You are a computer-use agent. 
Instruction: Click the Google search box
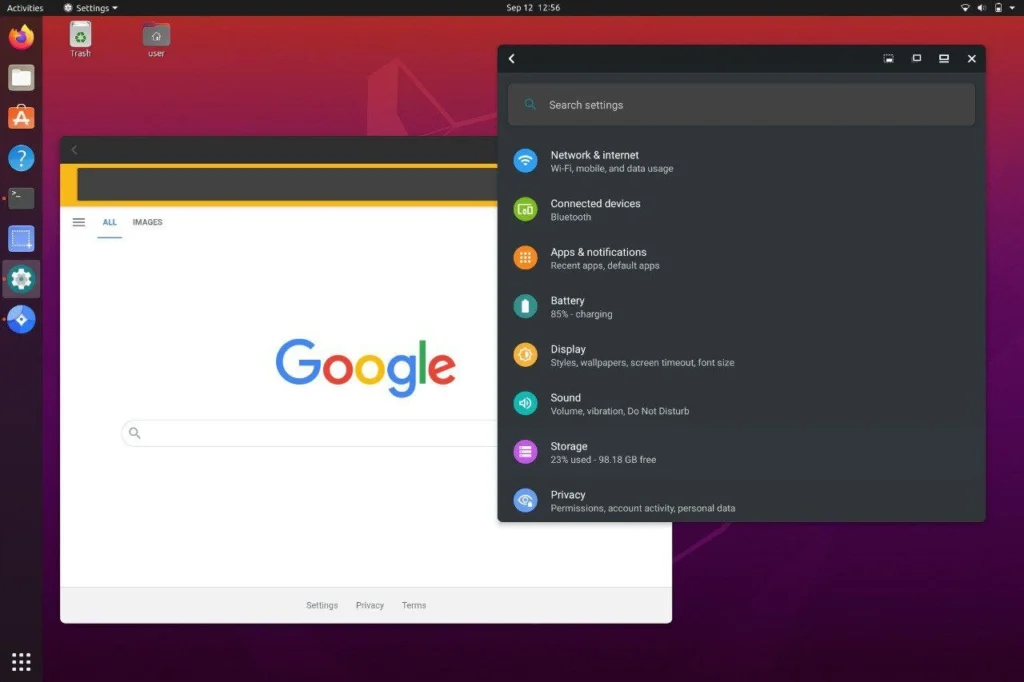click(x=310, y=433)
